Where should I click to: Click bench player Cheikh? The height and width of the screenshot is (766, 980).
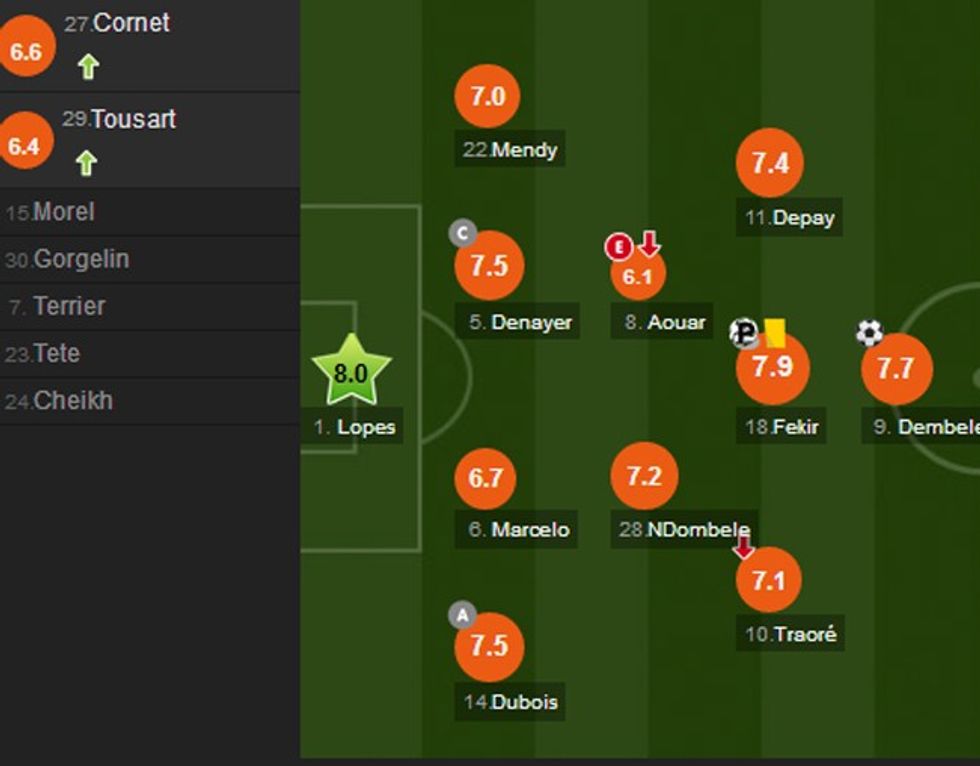coord(72,401)
